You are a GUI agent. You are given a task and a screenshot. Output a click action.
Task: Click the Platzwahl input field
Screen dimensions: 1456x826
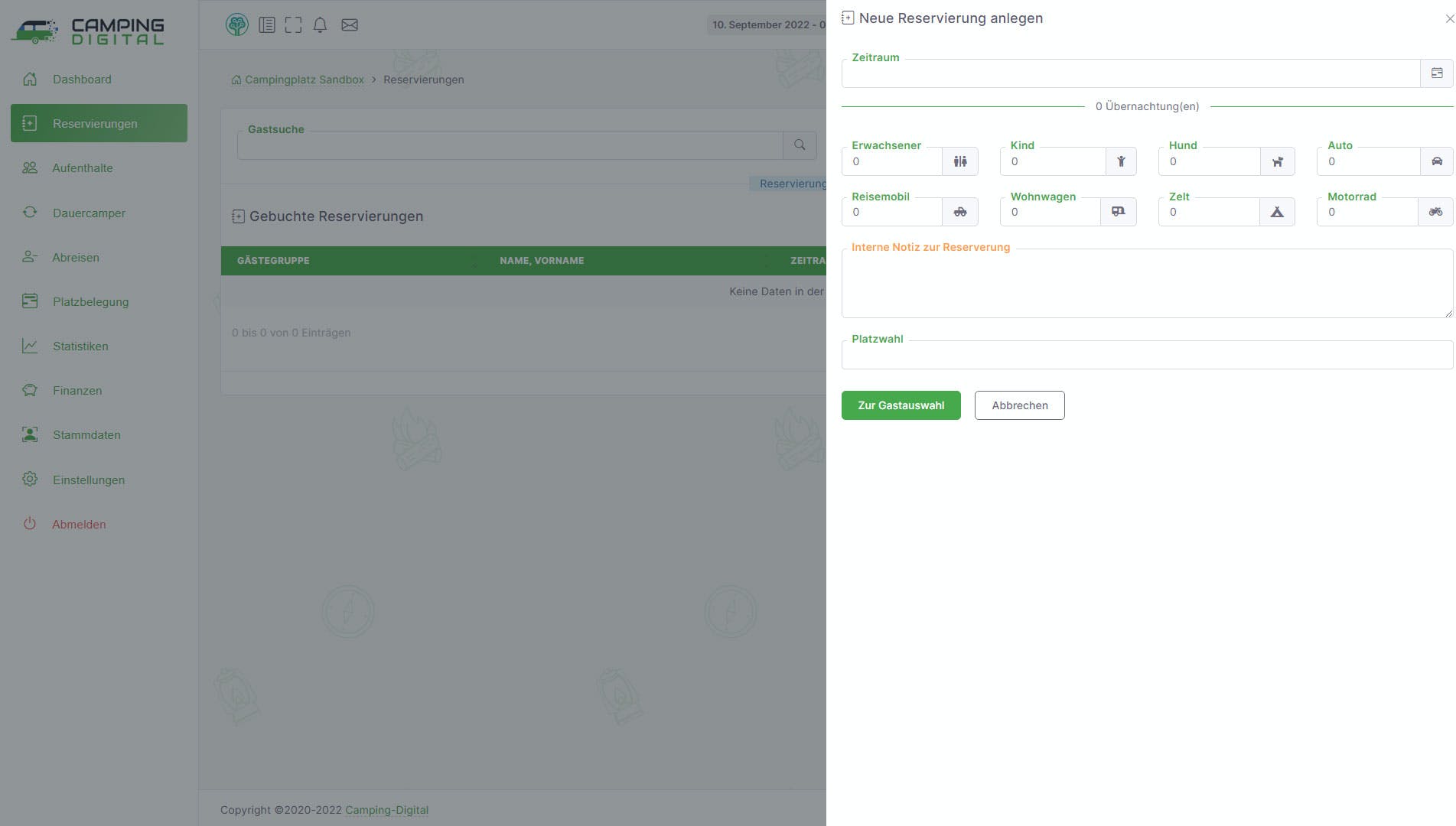tap(1147, 355)
